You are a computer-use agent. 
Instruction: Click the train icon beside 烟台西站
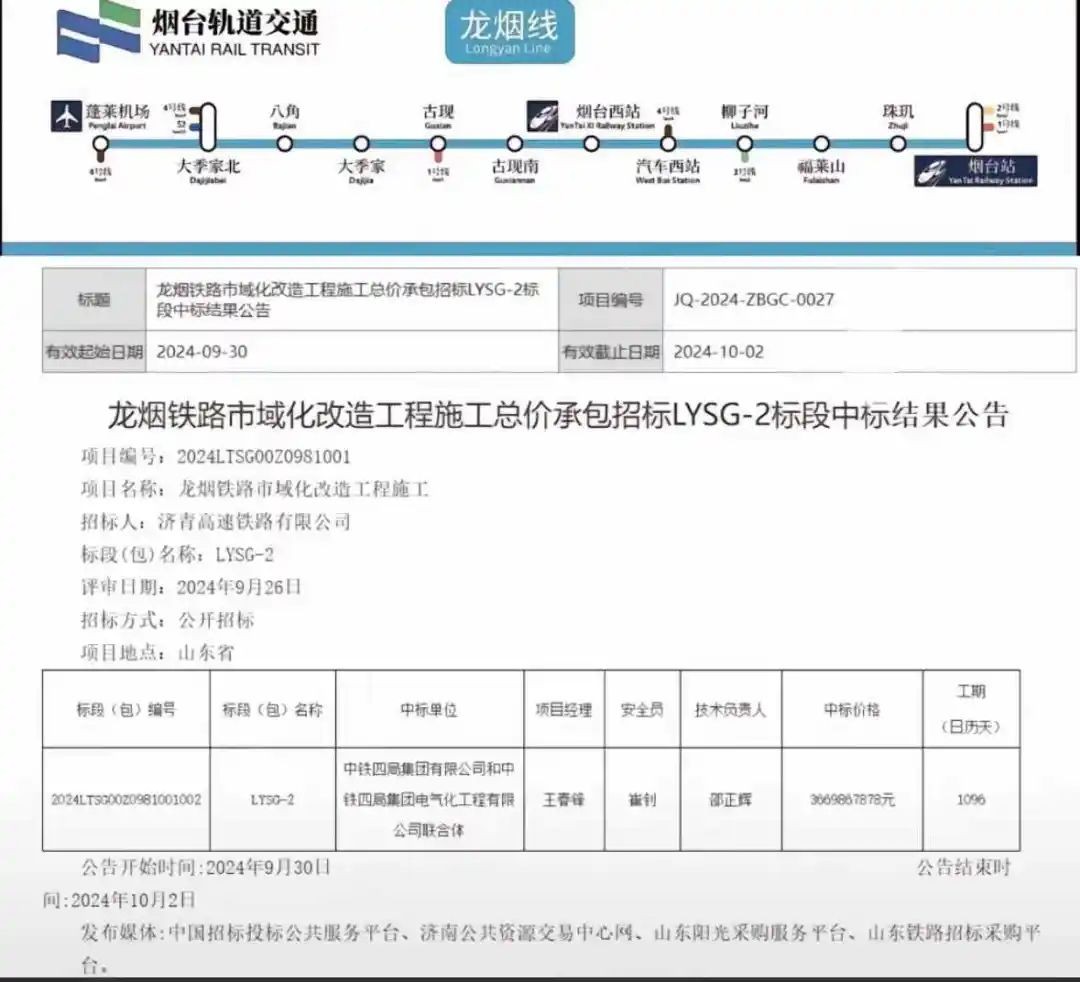(x=543, y=117)
